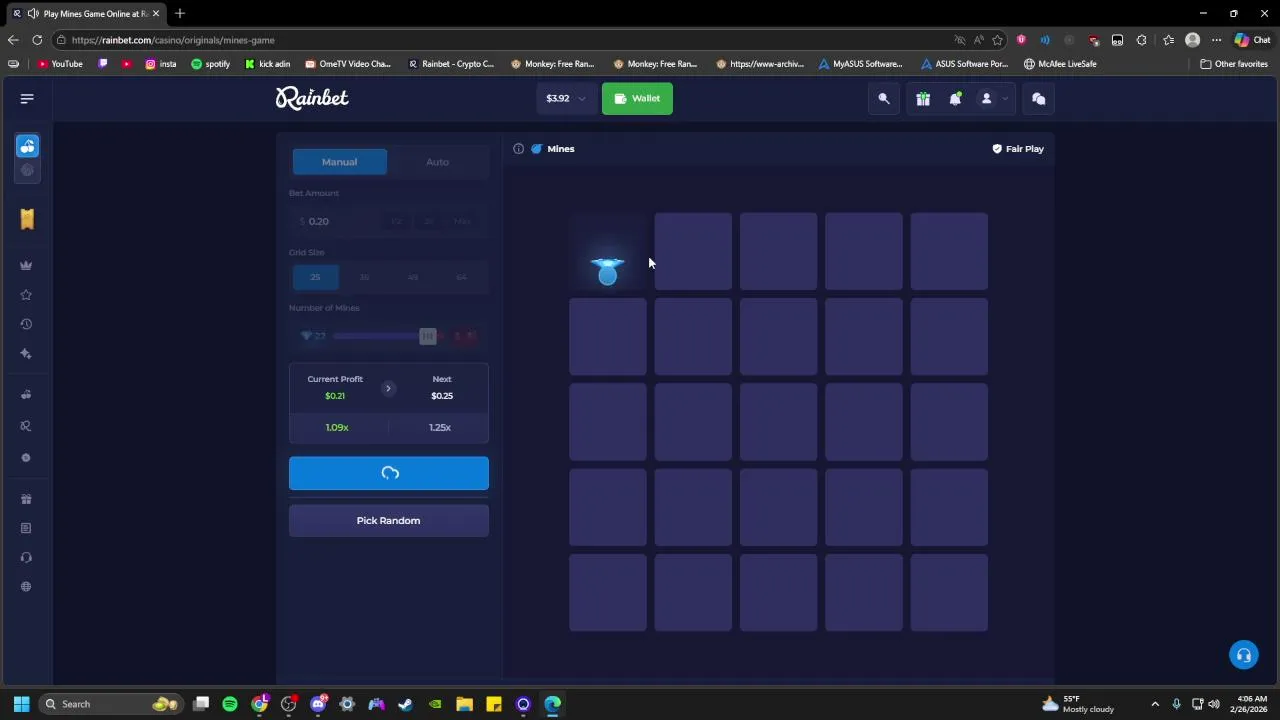This screenshot has height=720, width=1280.
Task: Open Windows Start menu
Action: (21, 704)
